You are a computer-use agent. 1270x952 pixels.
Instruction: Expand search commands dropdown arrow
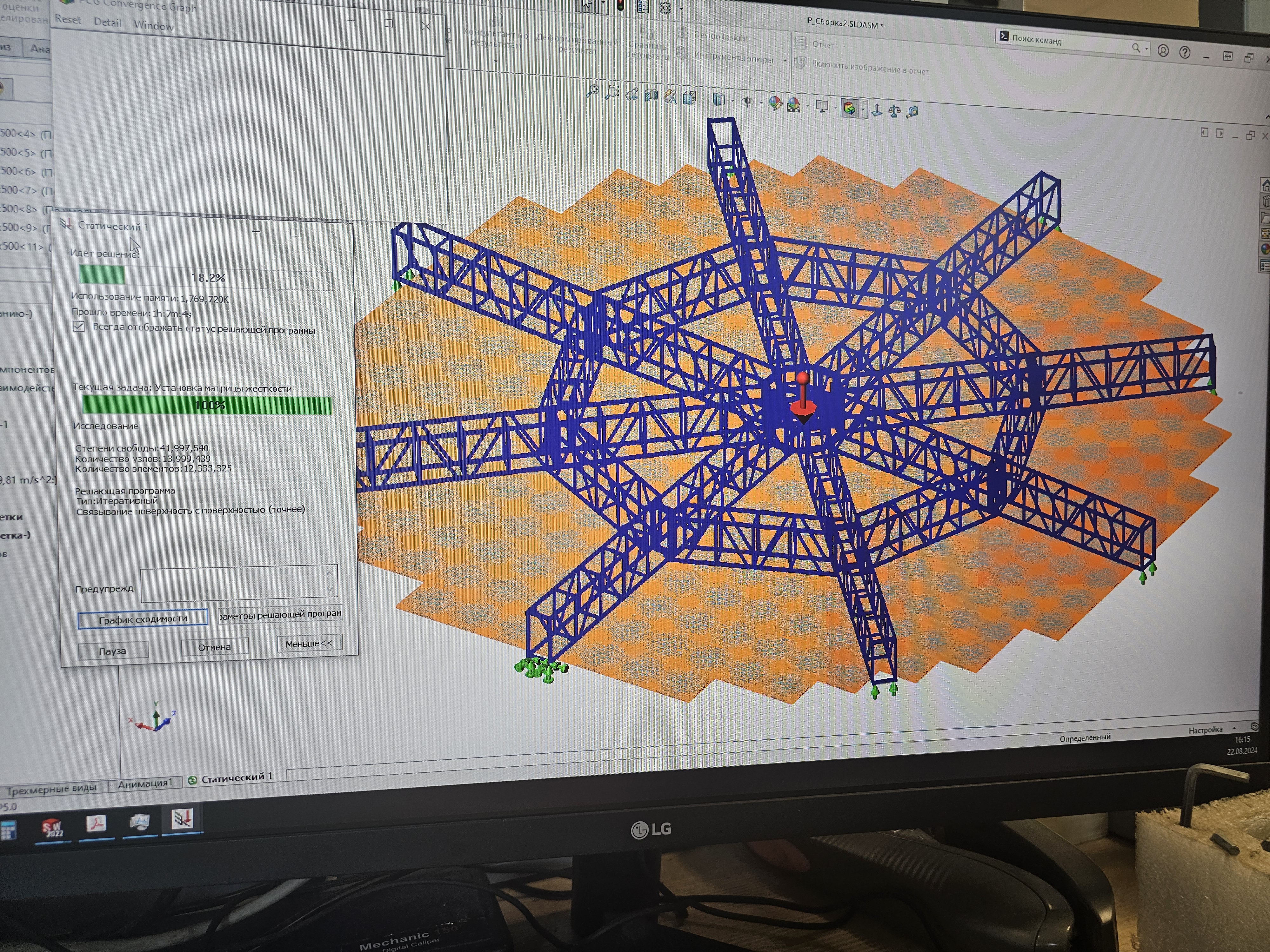coord(1146,50)
